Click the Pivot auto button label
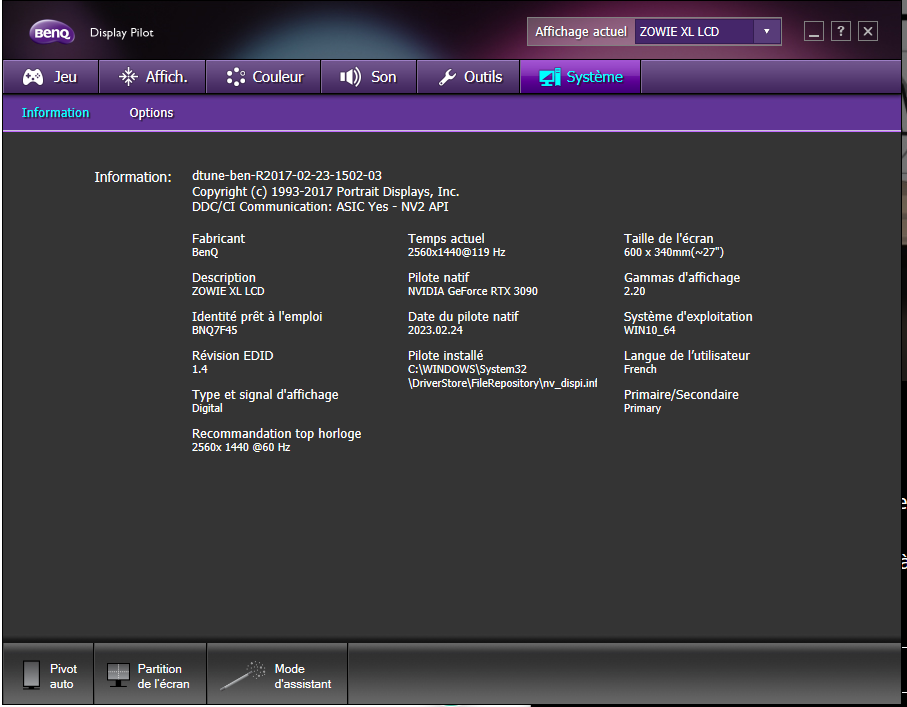The image size is (907, 707). click(63, 676)
